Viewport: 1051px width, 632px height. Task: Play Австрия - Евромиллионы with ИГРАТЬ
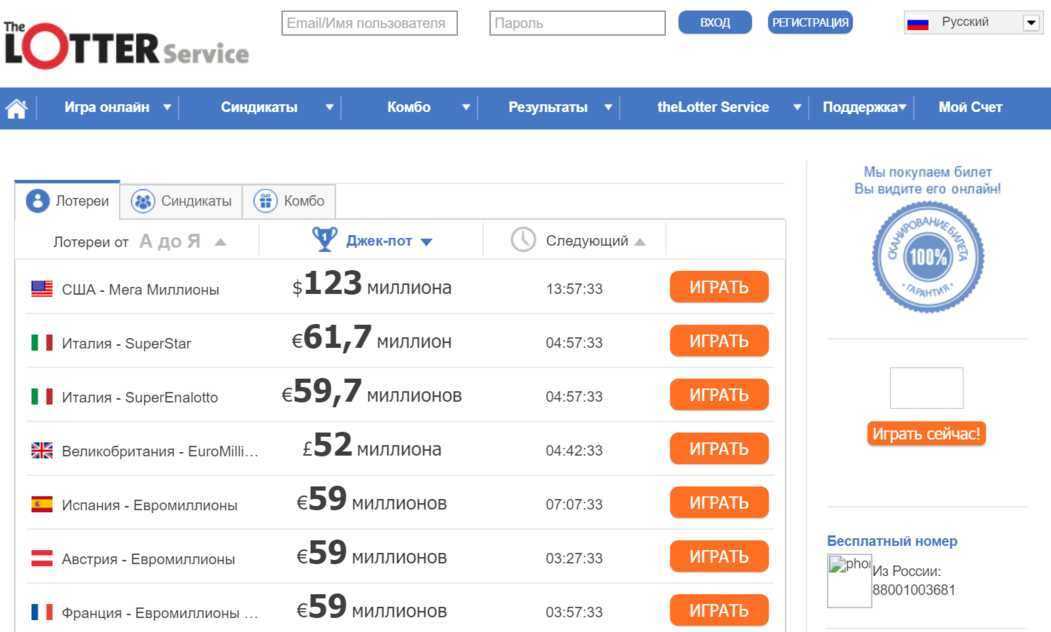pos(719,556)
